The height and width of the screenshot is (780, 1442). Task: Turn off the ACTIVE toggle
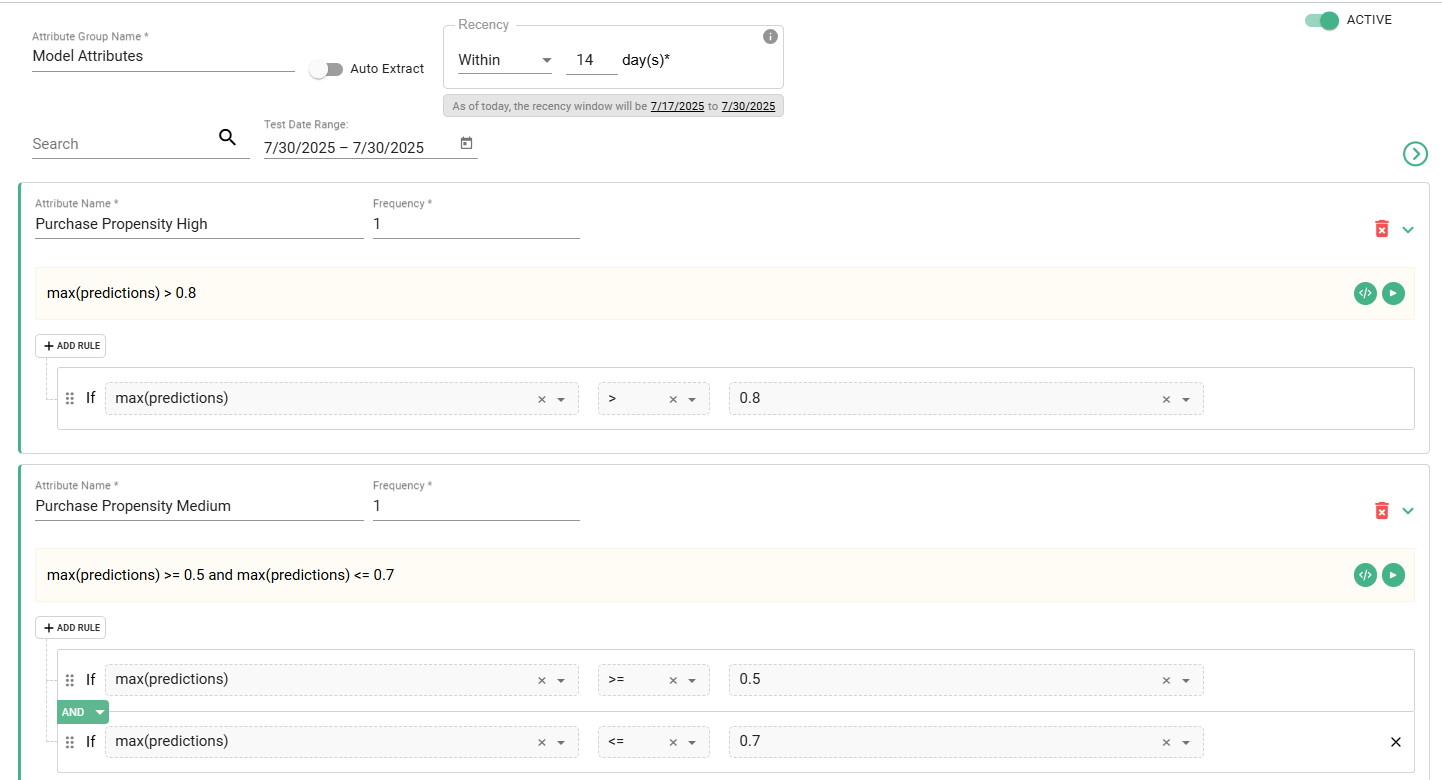pos(1321,21)
